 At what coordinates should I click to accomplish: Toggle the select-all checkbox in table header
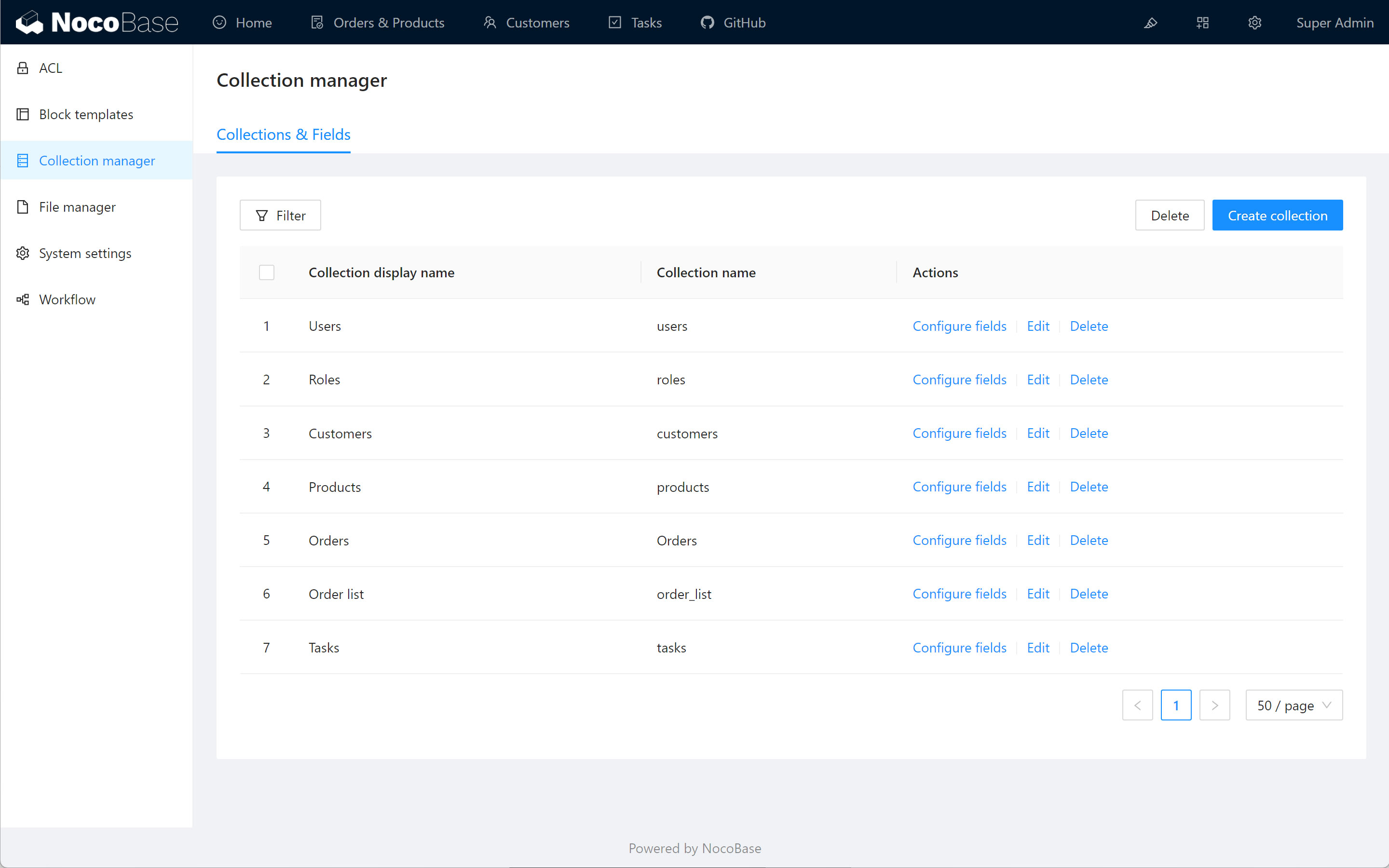[x=266, y=272]
